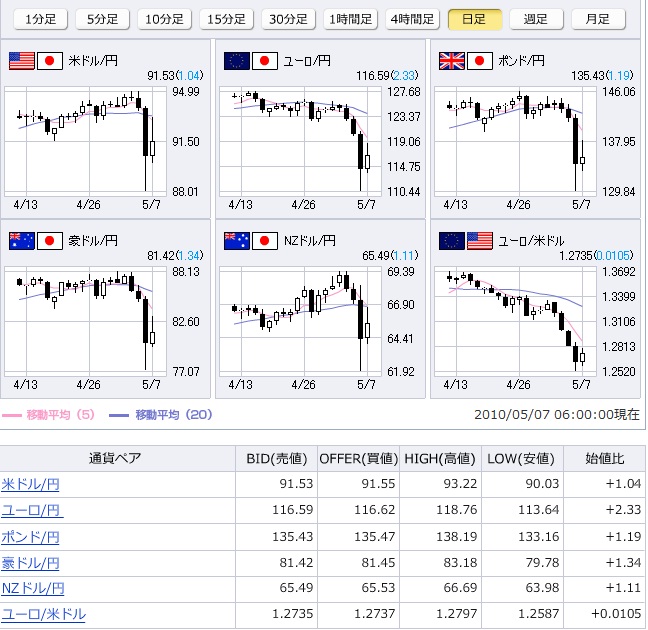This screenshot has height=630, width=648.
Task: Click the EU flag icon in ユーロ/円 chart
Action: pos(237,62)
